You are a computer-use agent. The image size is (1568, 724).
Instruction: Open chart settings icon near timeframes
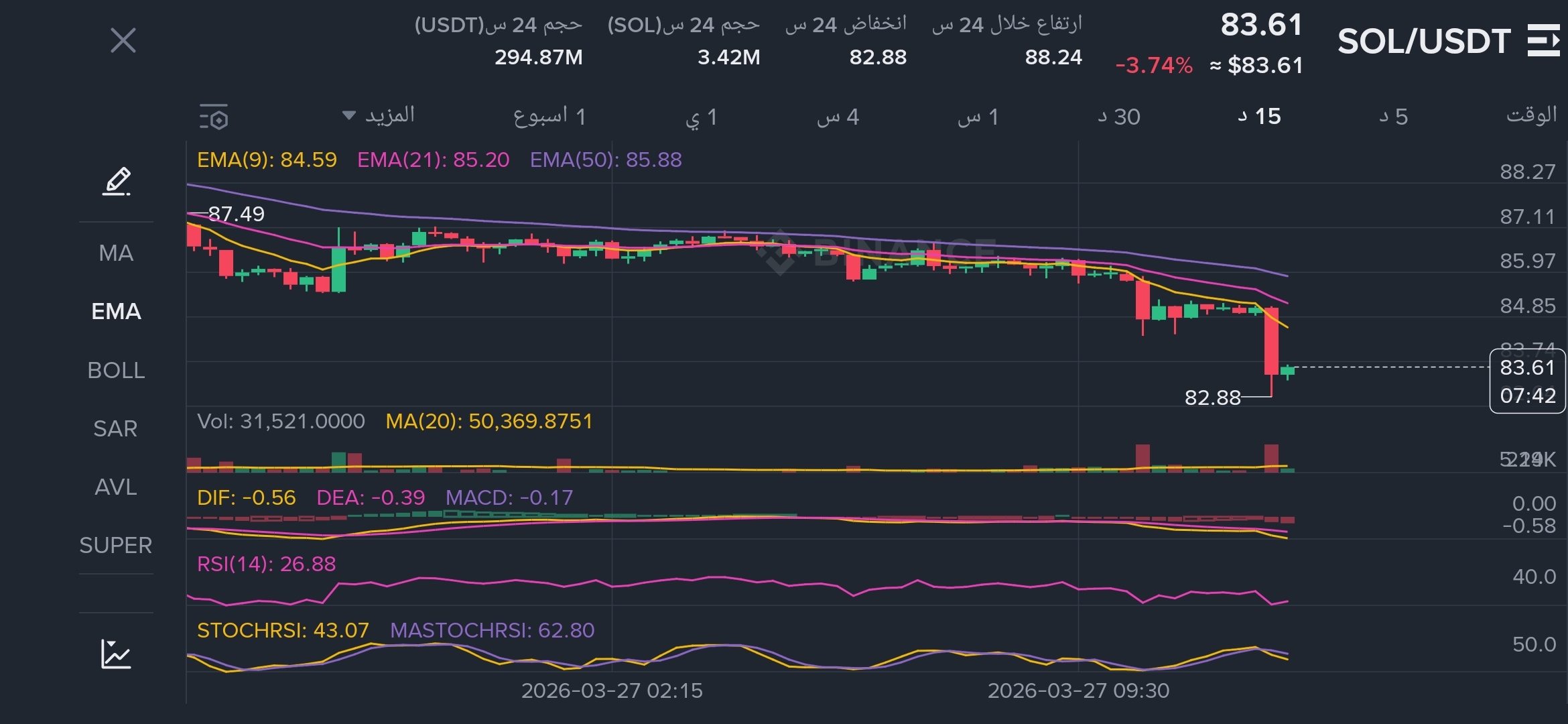[214, 117]
